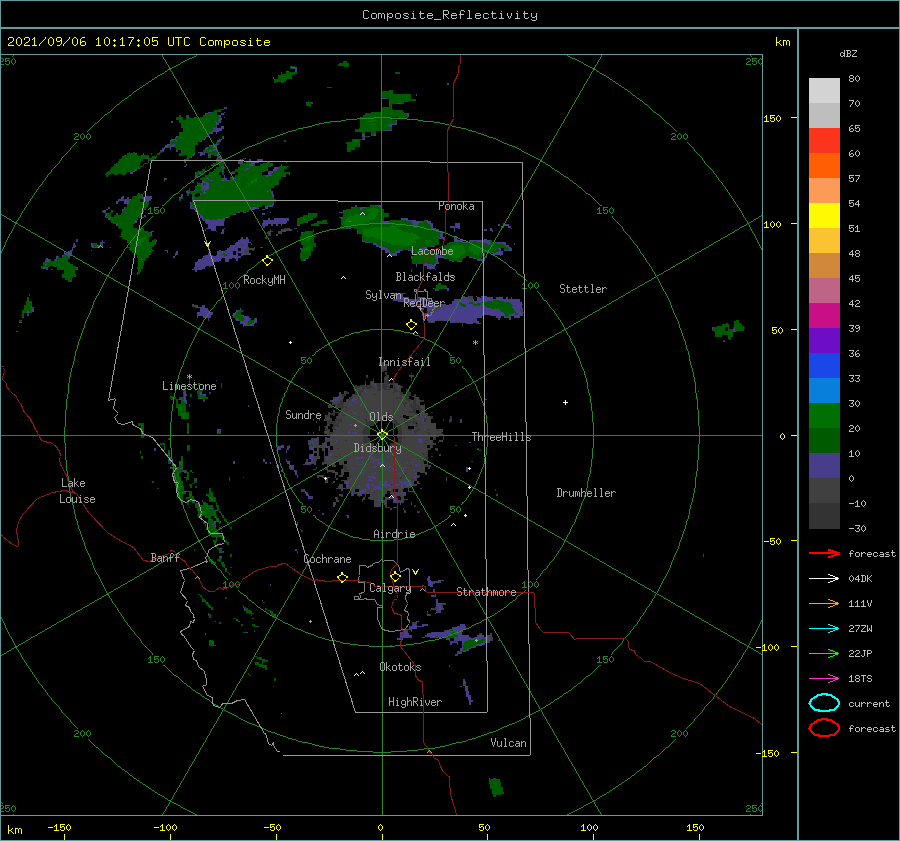The height and width of the screenshot is (841, 900).
Task: Click the Innisfail town label
Action: click(404, 362)
